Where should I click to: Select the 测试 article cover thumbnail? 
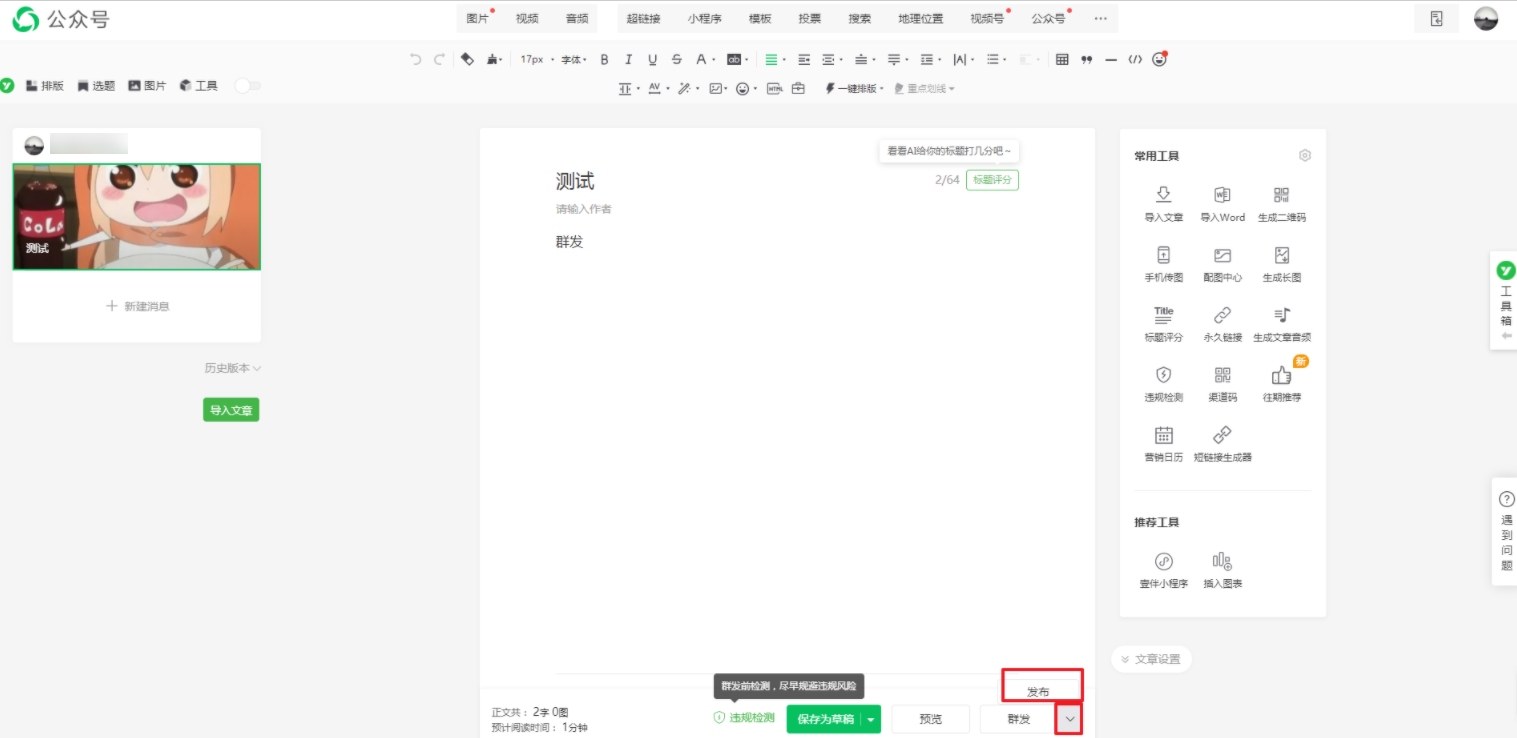136,217
